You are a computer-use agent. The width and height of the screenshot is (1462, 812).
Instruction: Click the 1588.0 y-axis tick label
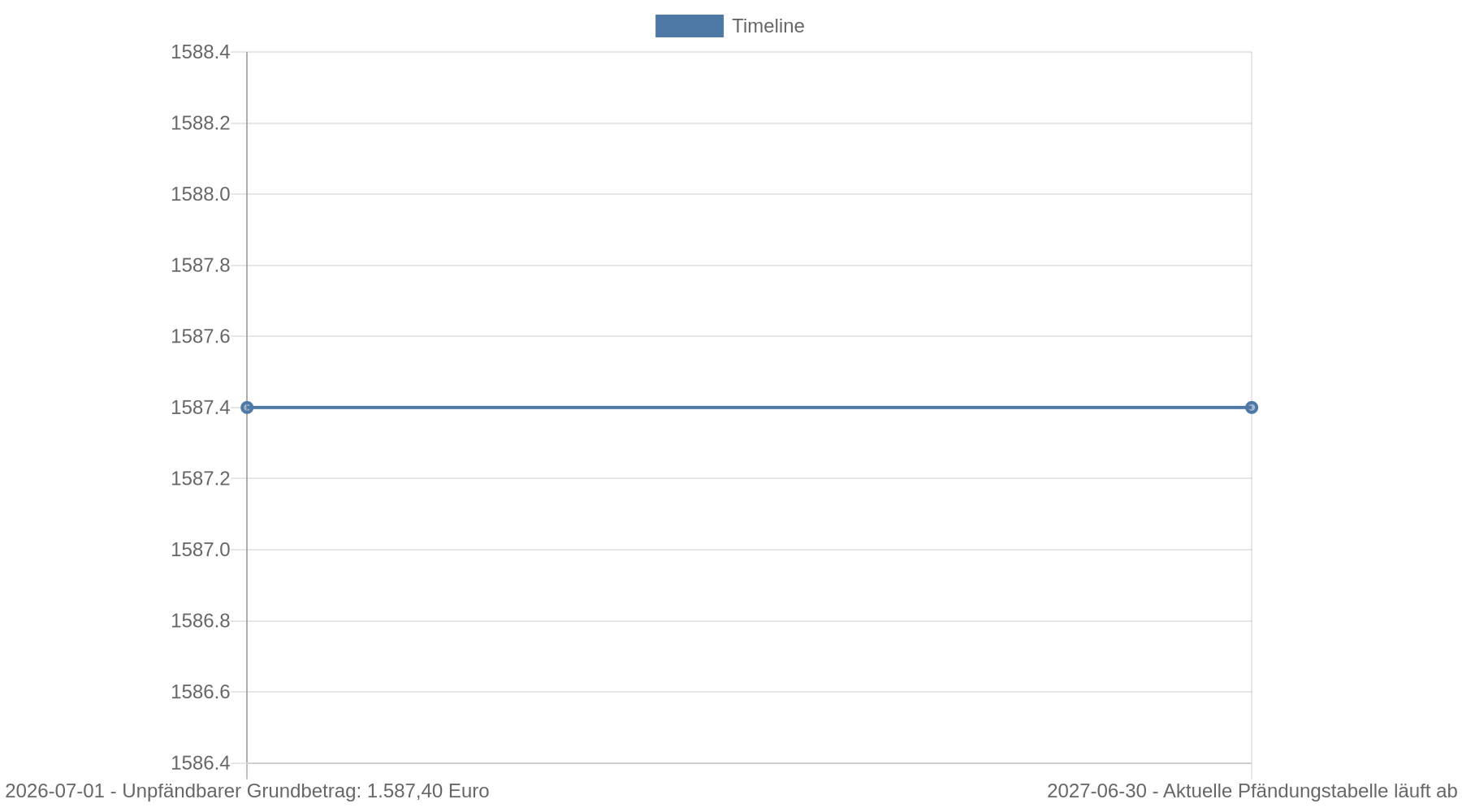click(201, 194)
